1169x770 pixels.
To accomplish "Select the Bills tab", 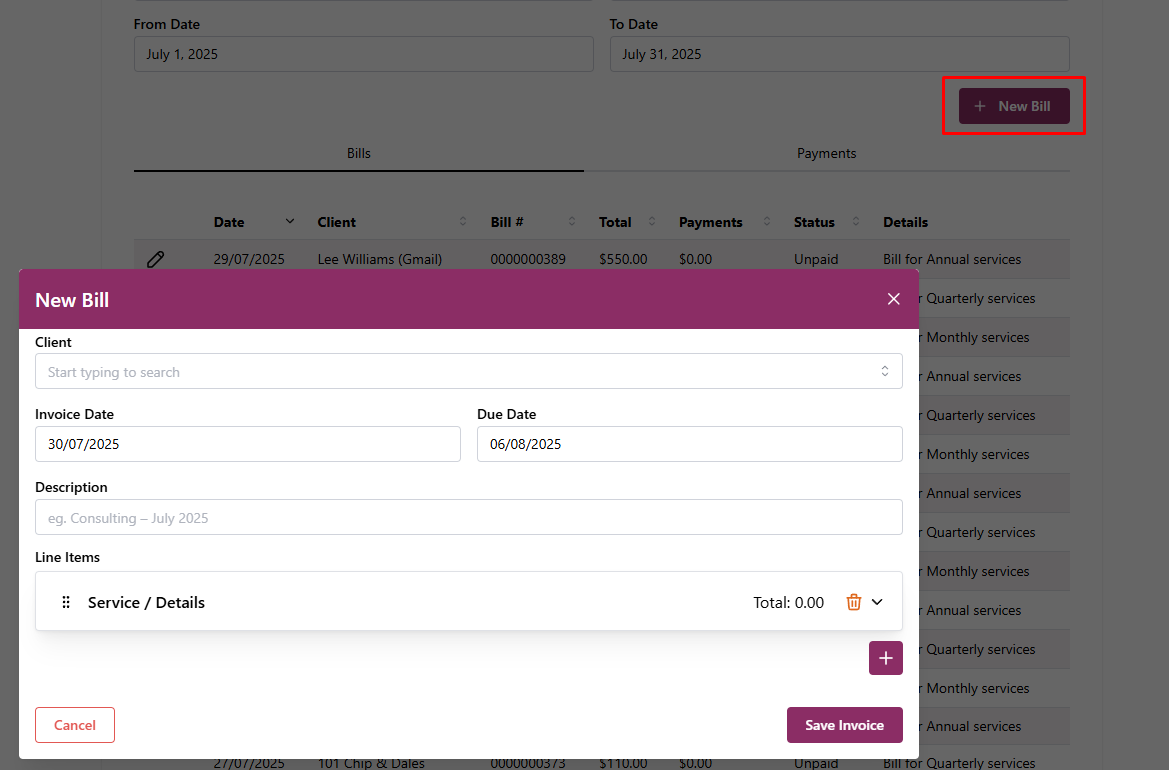I will coord(358,154).
